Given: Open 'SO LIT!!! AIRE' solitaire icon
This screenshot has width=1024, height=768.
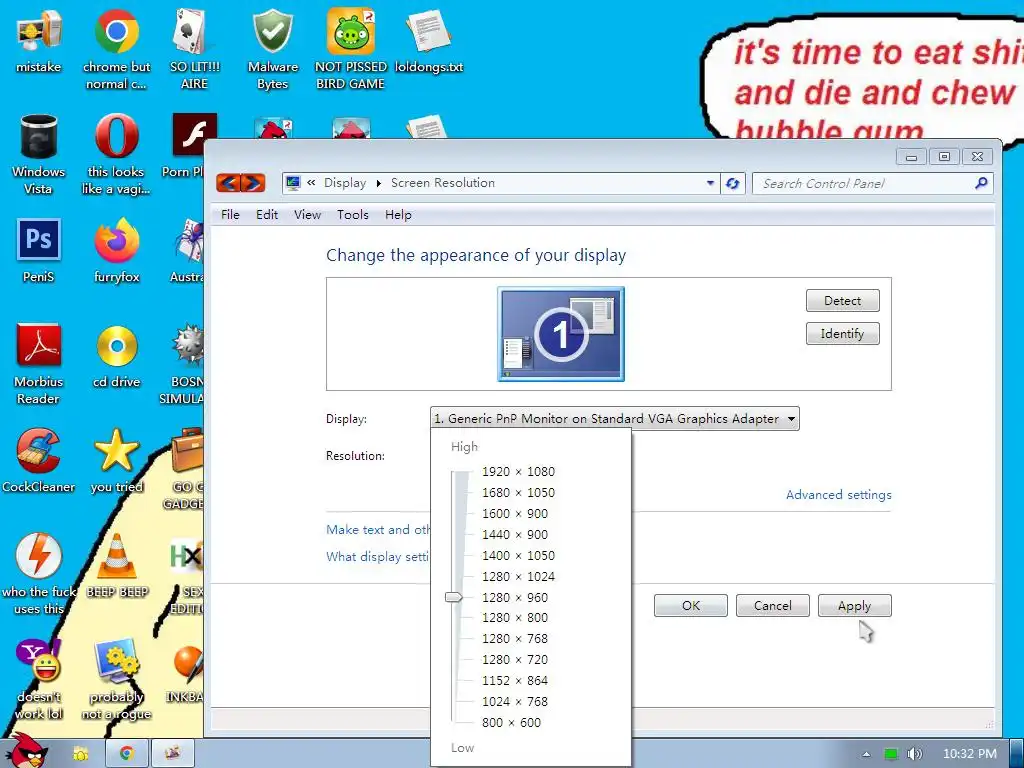Looking at the screenshot, I should click(194, 49).
